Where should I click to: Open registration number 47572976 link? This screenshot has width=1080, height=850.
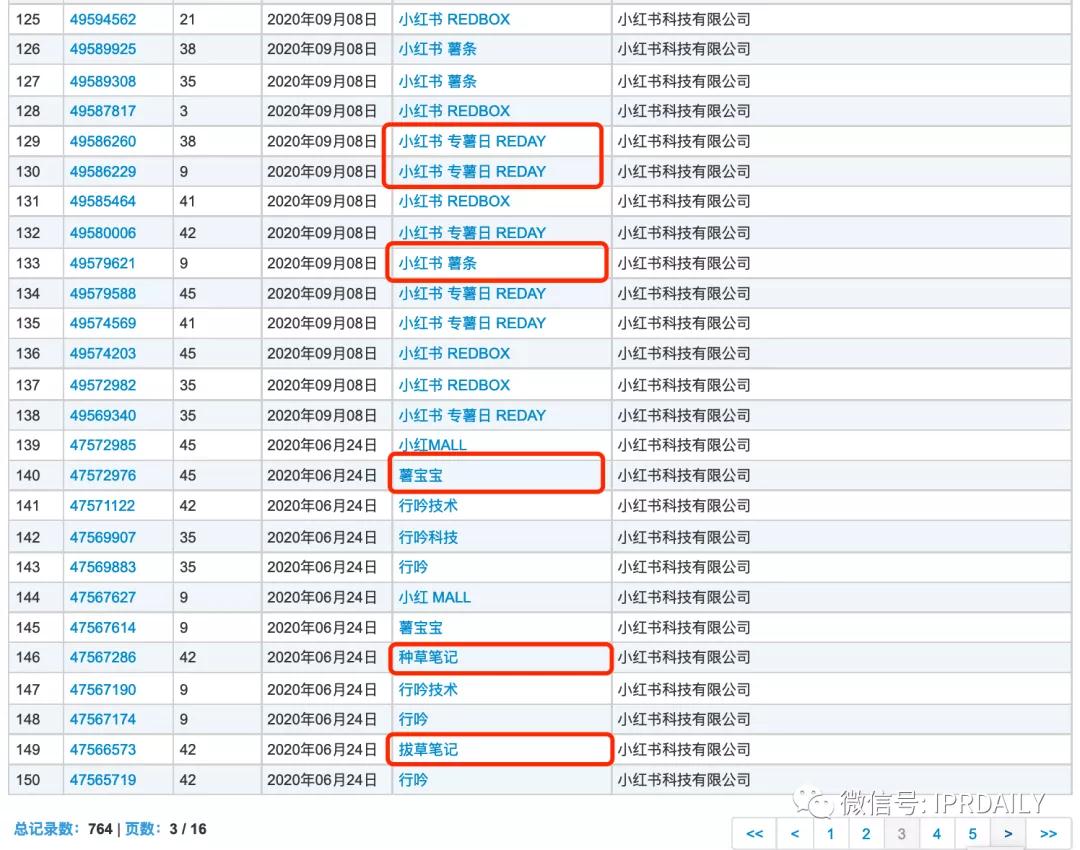point(103,475)
